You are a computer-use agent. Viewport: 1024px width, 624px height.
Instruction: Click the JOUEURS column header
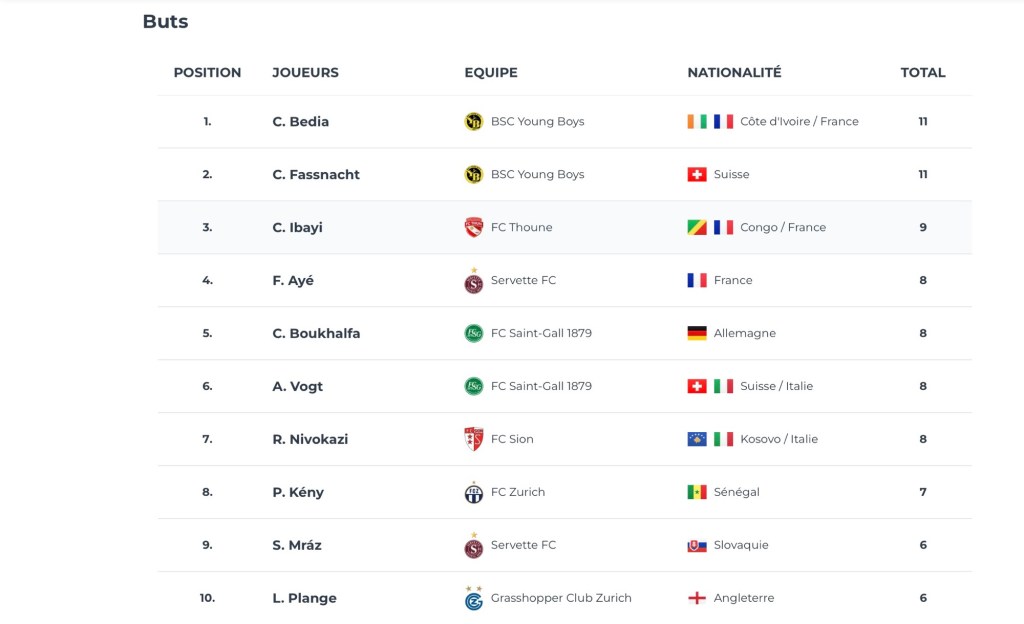click(305, 73)
